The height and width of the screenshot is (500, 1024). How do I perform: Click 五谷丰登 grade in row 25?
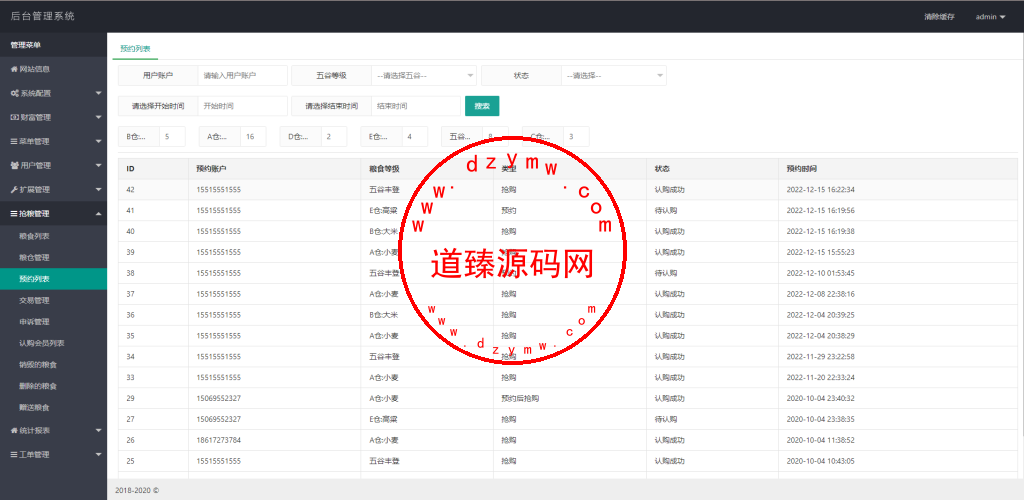point(384,461)
